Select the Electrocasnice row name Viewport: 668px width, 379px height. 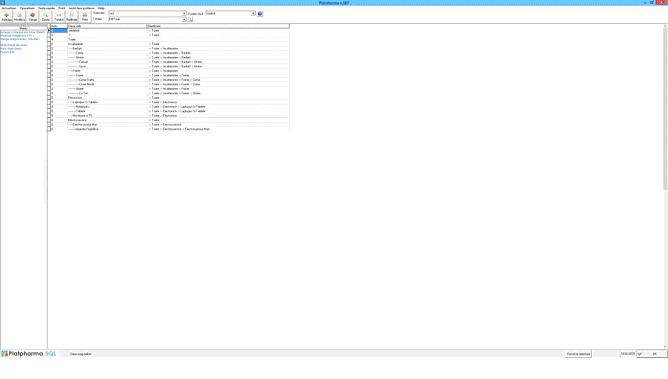[77, 120]
